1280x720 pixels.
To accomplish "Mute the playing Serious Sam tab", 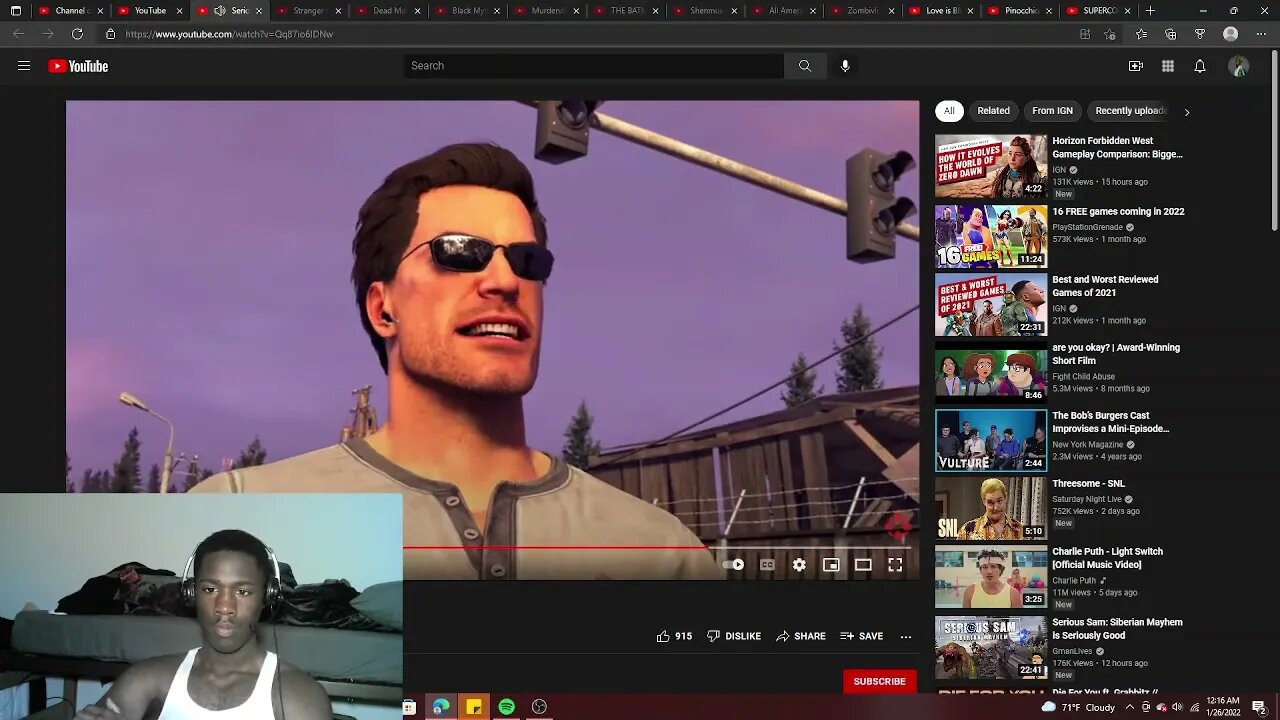I will coord(220,11).
